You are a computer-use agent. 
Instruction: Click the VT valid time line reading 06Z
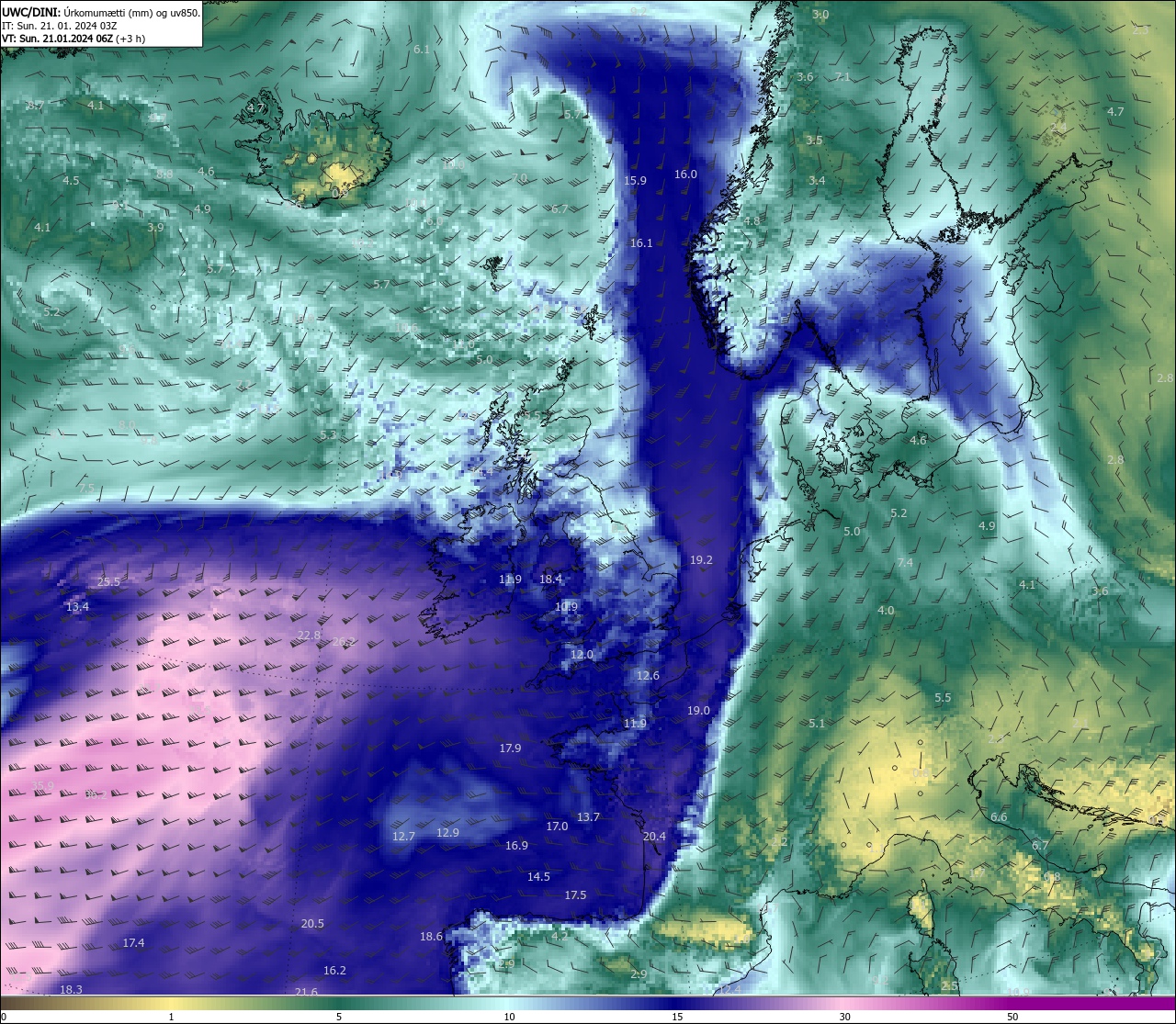[x=73, y=39]
